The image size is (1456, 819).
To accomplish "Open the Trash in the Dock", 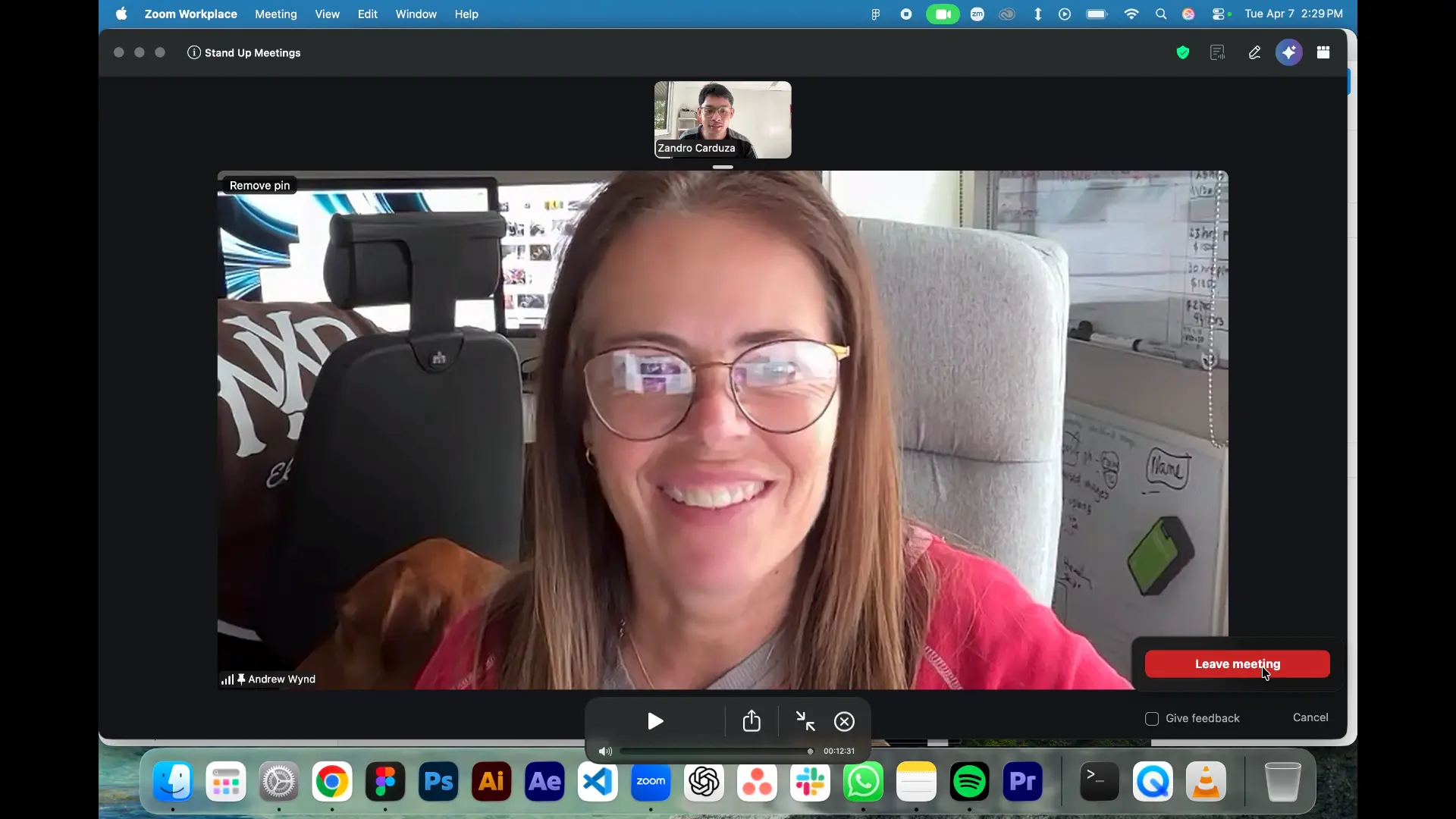I will pyautogui.click(x=1283, y=782).
